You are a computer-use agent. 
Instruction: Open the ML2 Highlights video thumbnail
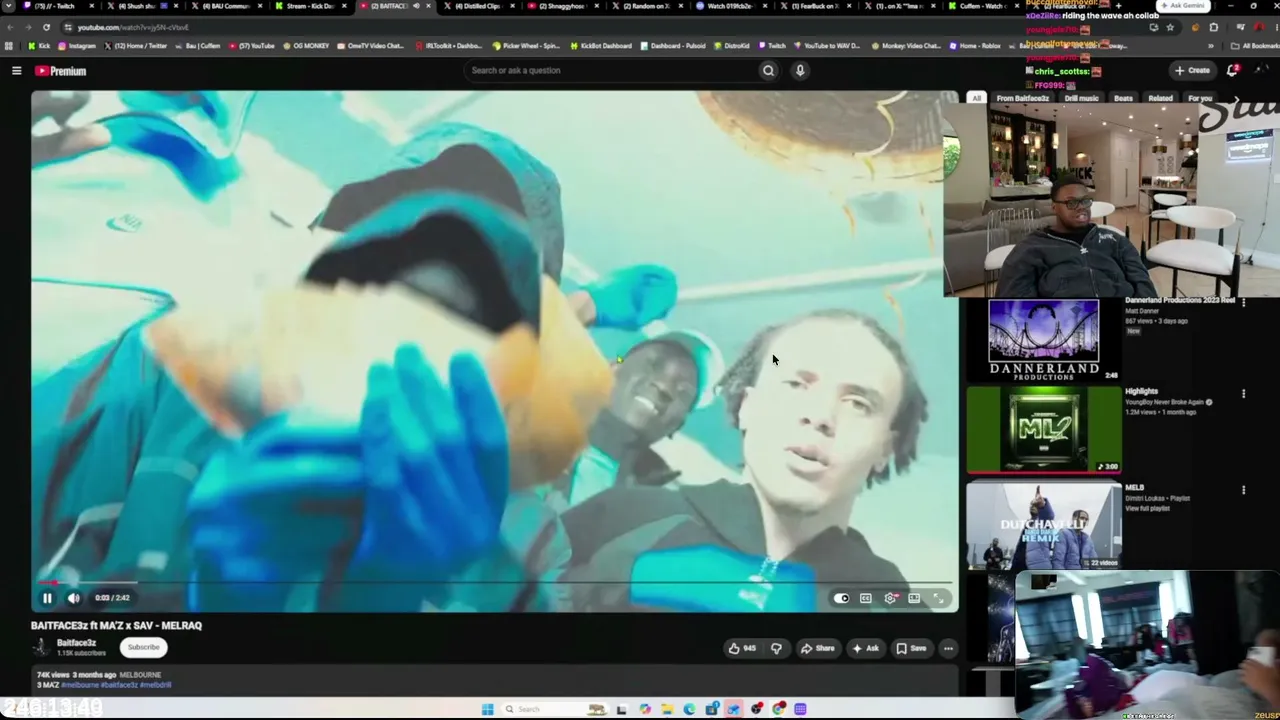pyautogui.click(x=1043, y=429)
